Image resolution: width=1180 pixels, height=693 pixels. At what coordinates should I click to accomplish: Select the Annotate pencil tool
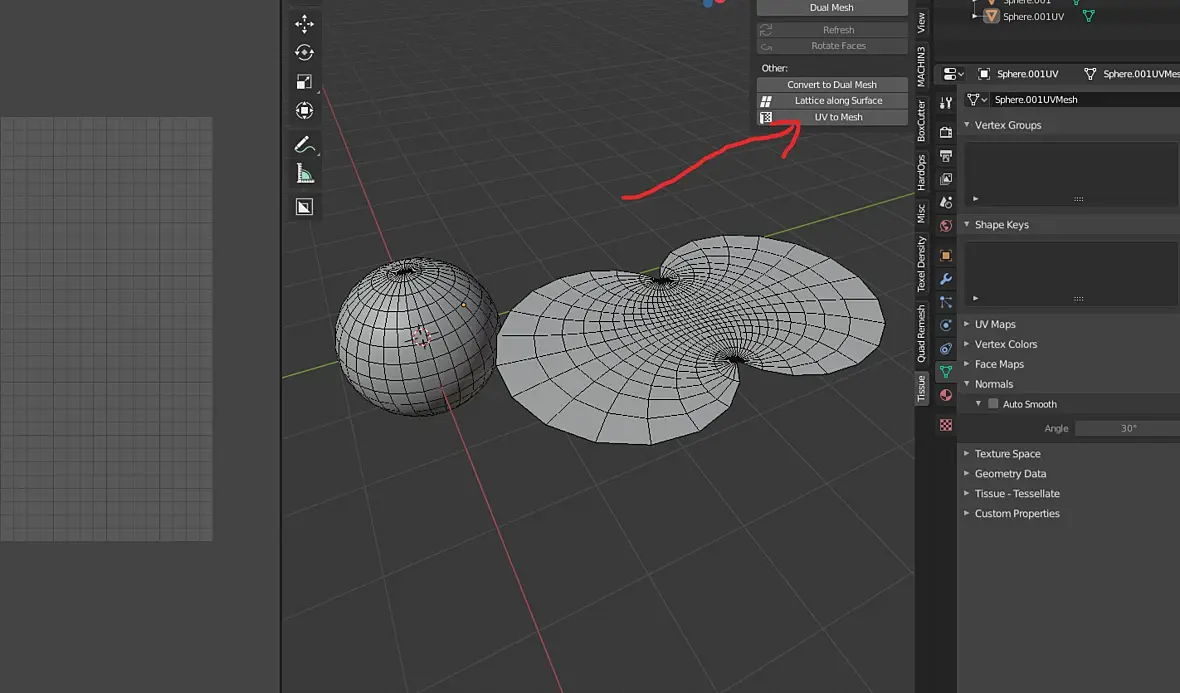[x=304, y=145]
